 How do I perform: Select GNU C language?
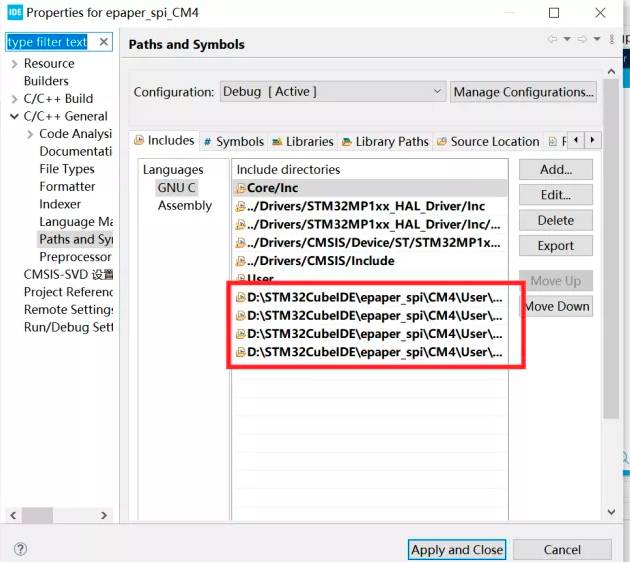(x=176, y=188)
